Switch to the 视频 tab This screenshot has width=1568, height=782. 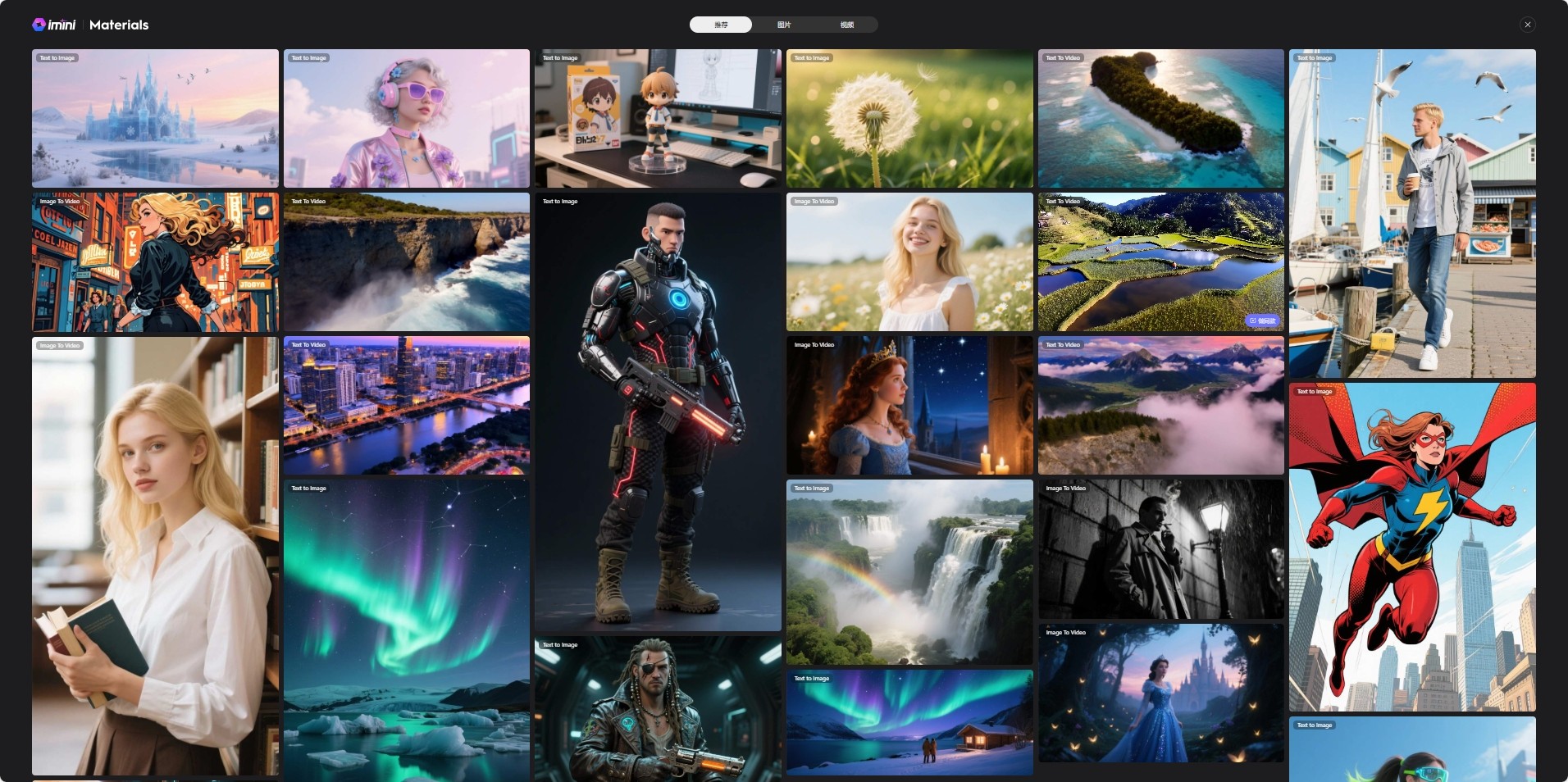[847, 25]
